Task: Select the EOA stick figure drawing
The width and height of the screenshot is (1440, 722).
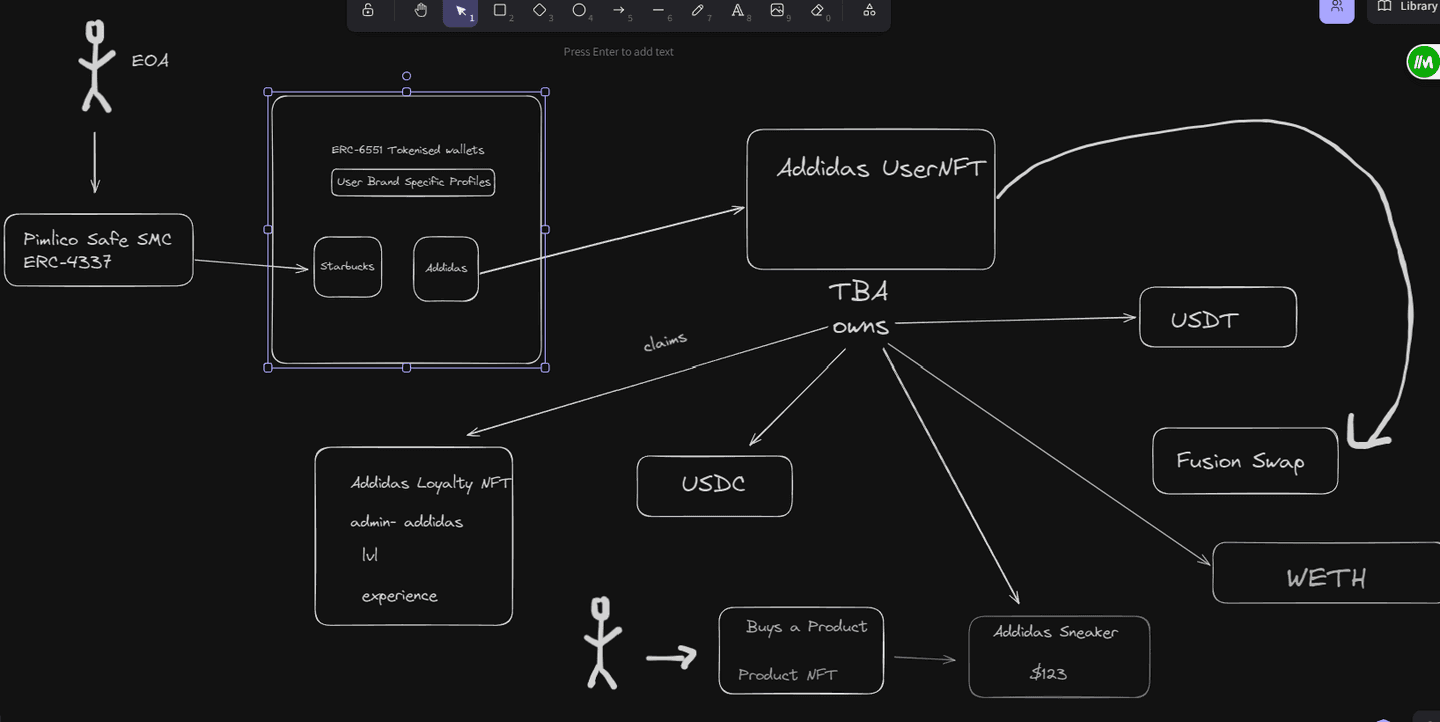Action: [x=96, y=67]
